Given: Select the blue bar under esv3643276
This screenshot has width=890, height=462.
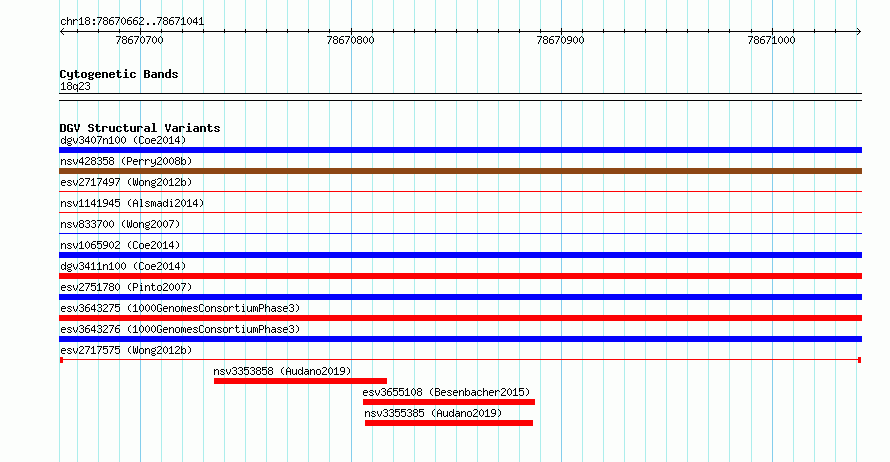Looking at the screenshot, I should pyautogui.click(x=460, y=339).
